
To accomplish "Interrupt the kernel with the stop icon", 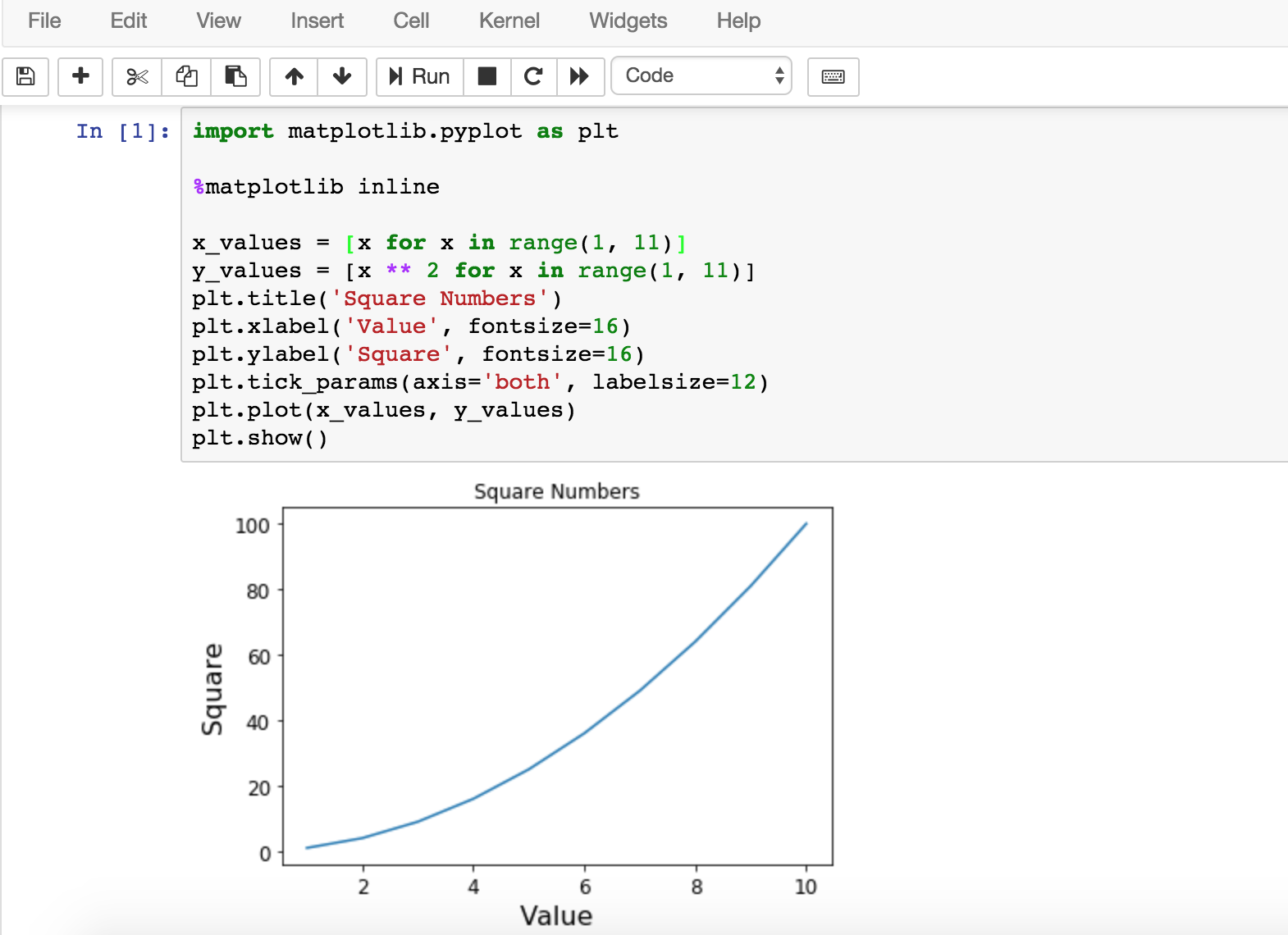I will pos(487,76).
